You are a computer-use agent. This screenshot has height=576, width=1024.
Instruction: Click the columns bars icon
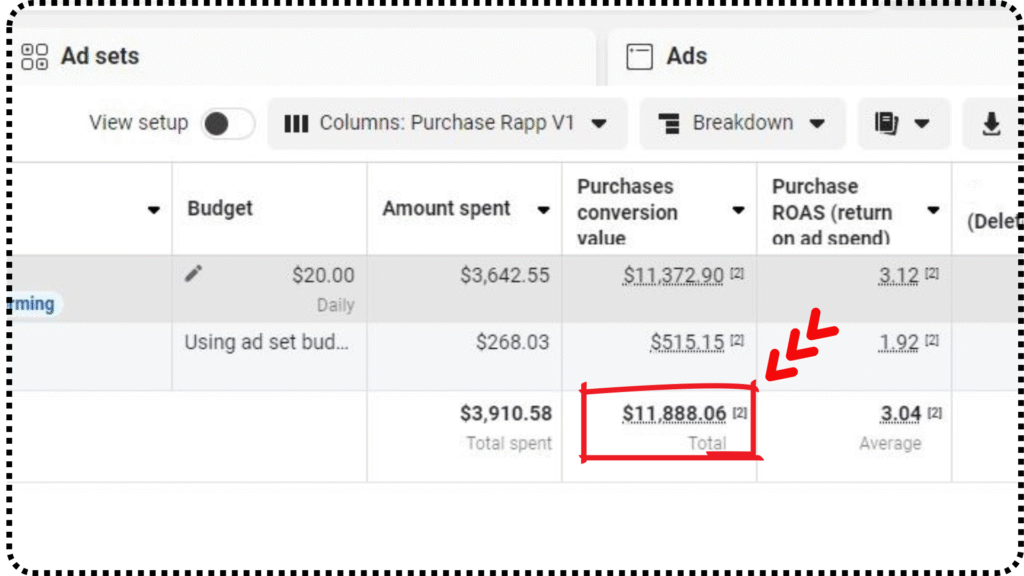[x=296, y=123]
